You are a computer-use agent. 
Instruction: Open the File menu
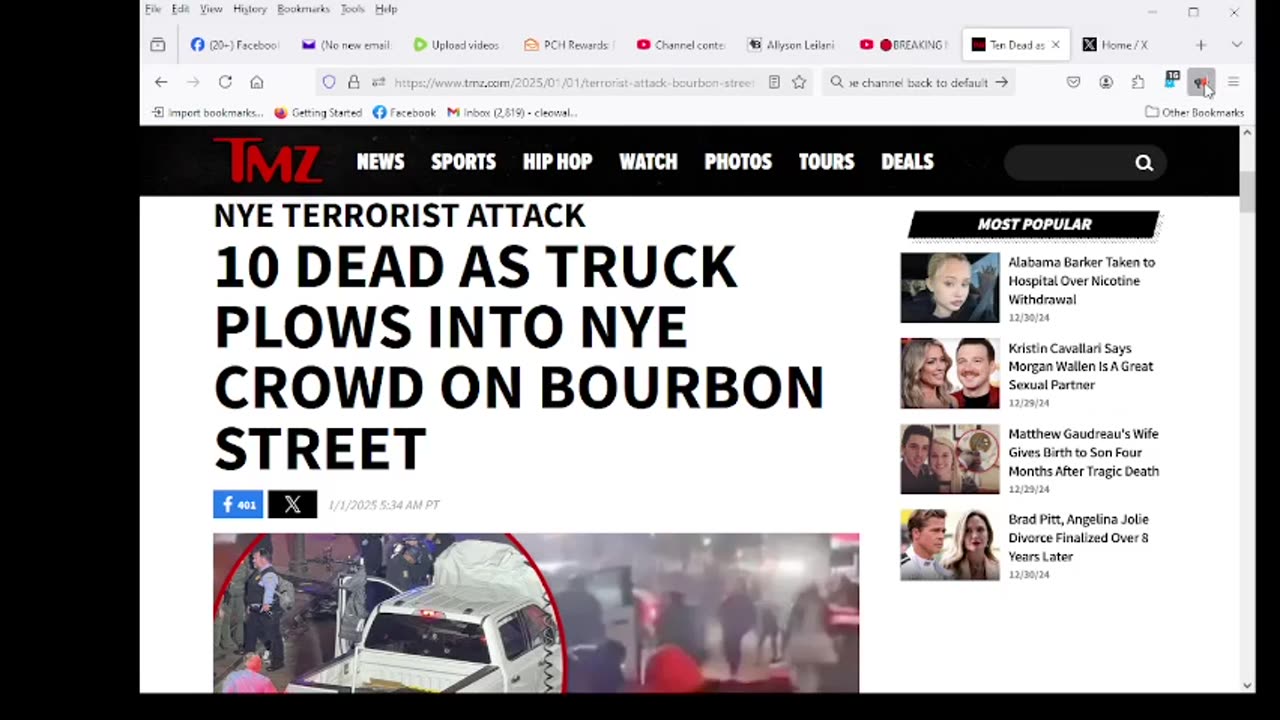pyautogui.click(x=153, y=9)
